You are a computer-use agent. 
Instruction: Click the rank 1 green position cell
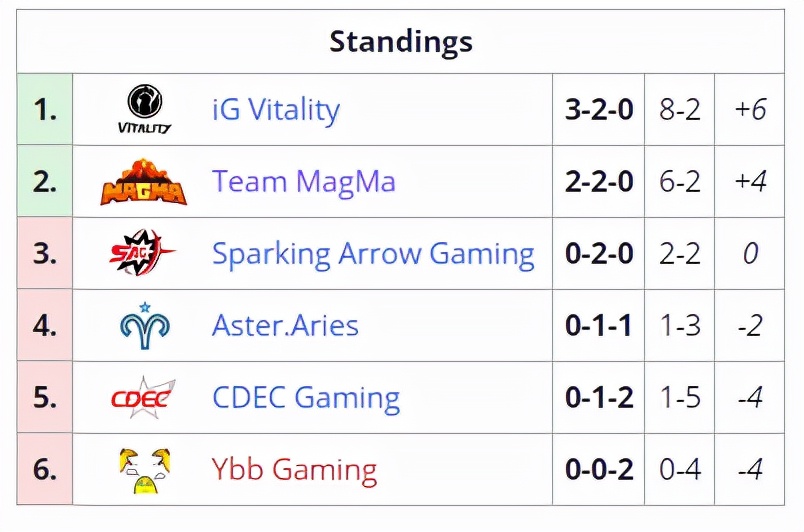[x=45, y=110]
